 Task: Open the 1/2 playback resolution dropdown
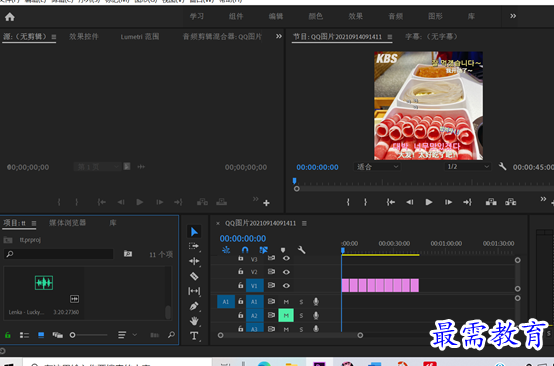468,167
